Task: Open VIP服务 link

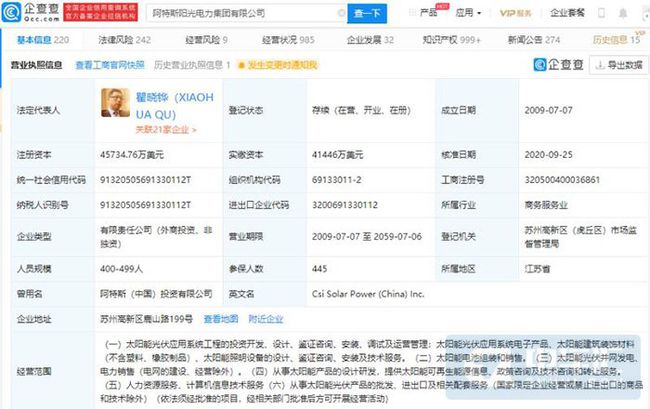Action: click(515, 13)
